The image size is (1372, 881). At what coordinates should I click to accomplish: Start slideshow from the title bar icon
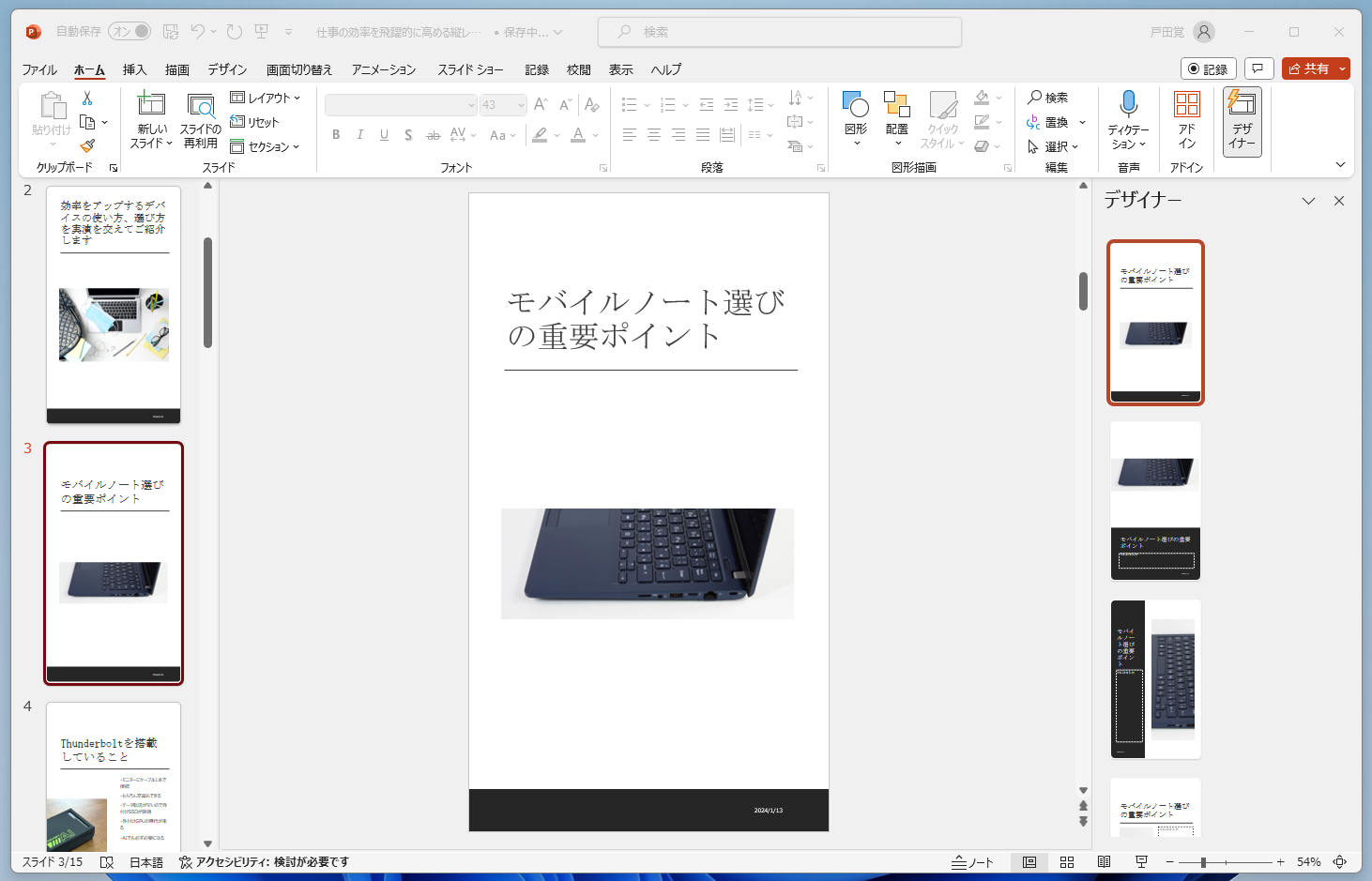click(262, 32)
